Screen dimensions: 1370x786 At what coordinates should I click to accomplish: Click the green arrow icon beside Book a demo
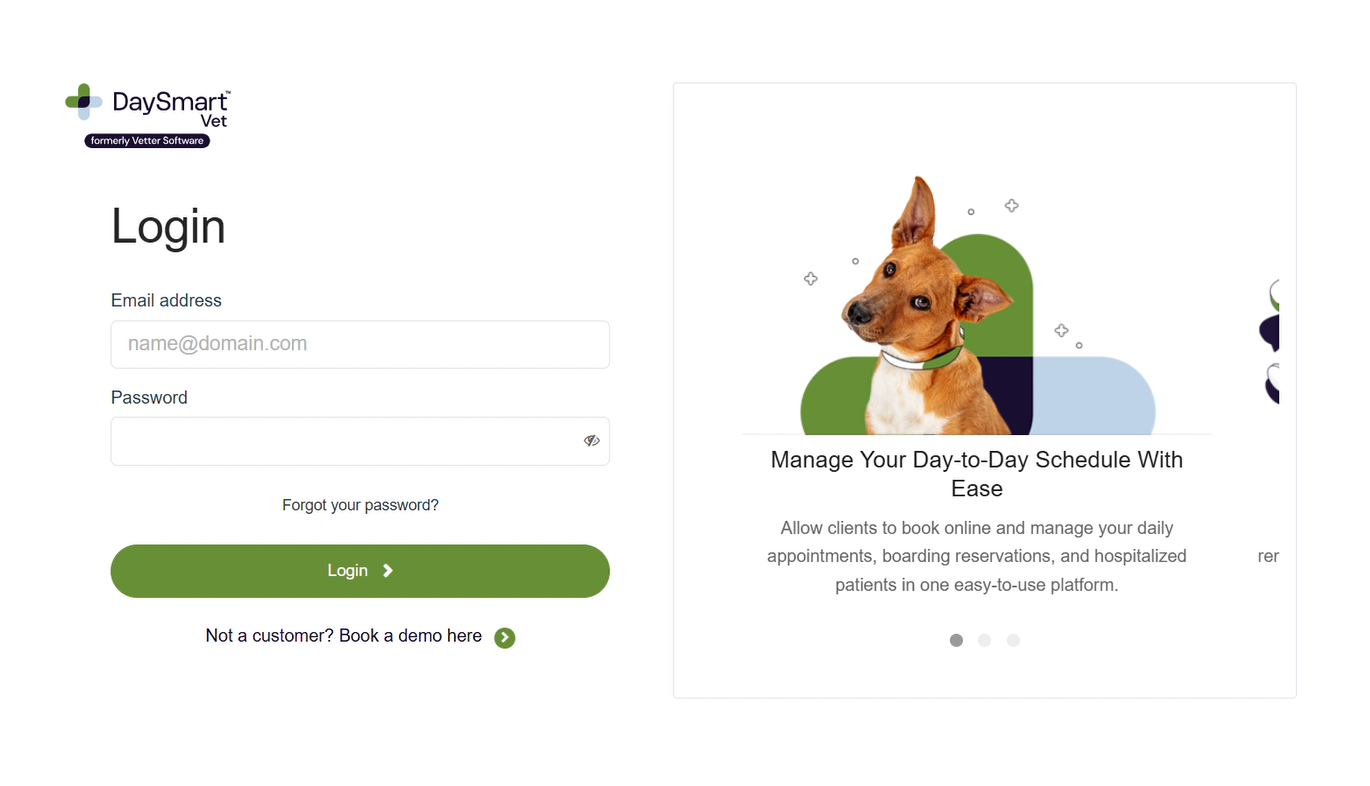click(x=505, y=638)
